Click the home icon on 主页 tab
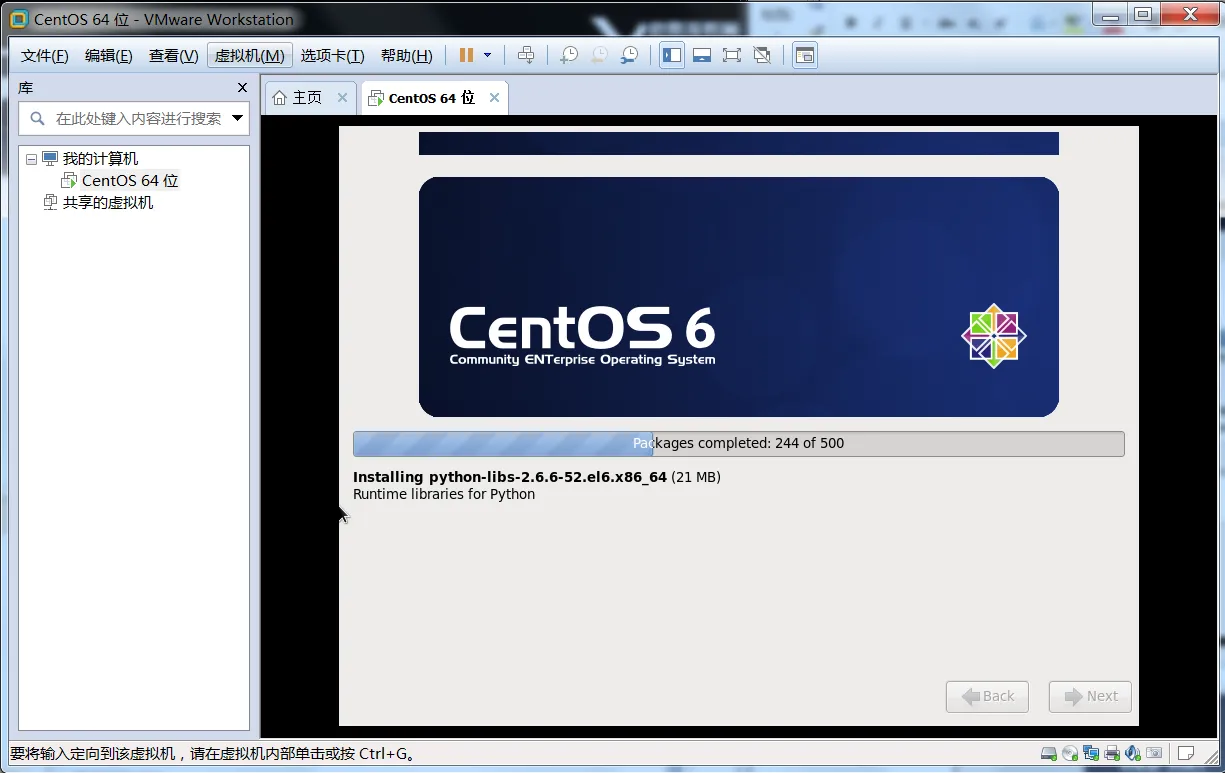The width and height of the screenshot is (1225, 773). tap(280, 98)
